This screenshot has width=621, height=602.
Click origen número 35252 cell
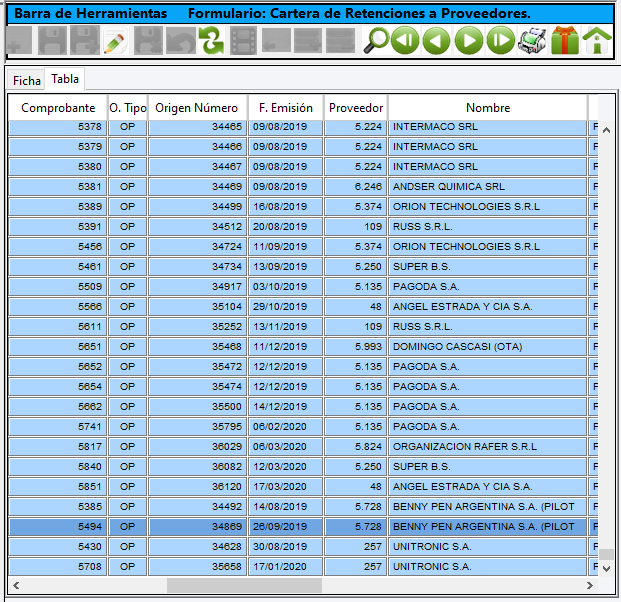198,327
